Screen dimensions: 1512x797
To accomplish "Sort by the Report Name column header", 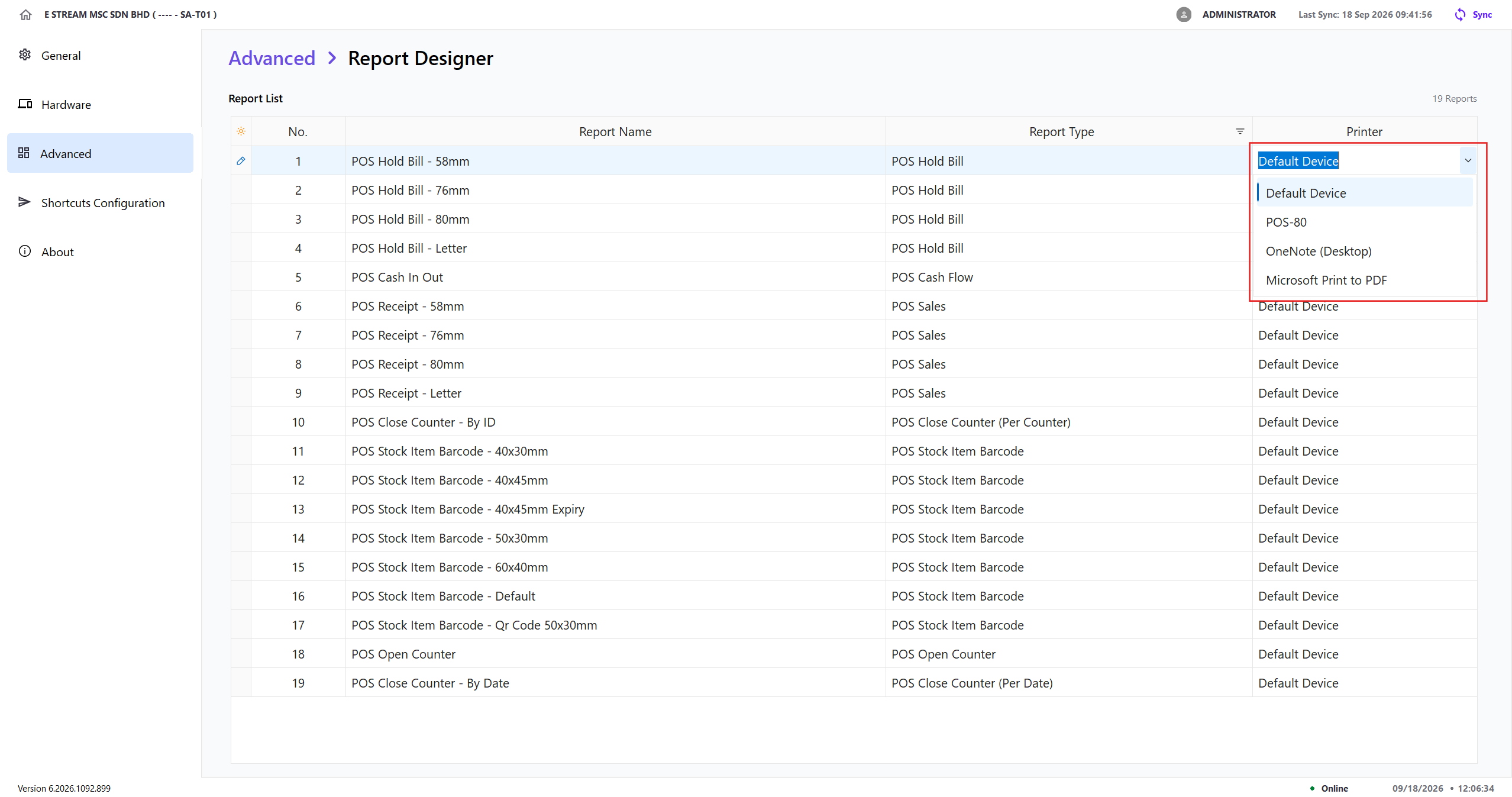I will (615, 131).
